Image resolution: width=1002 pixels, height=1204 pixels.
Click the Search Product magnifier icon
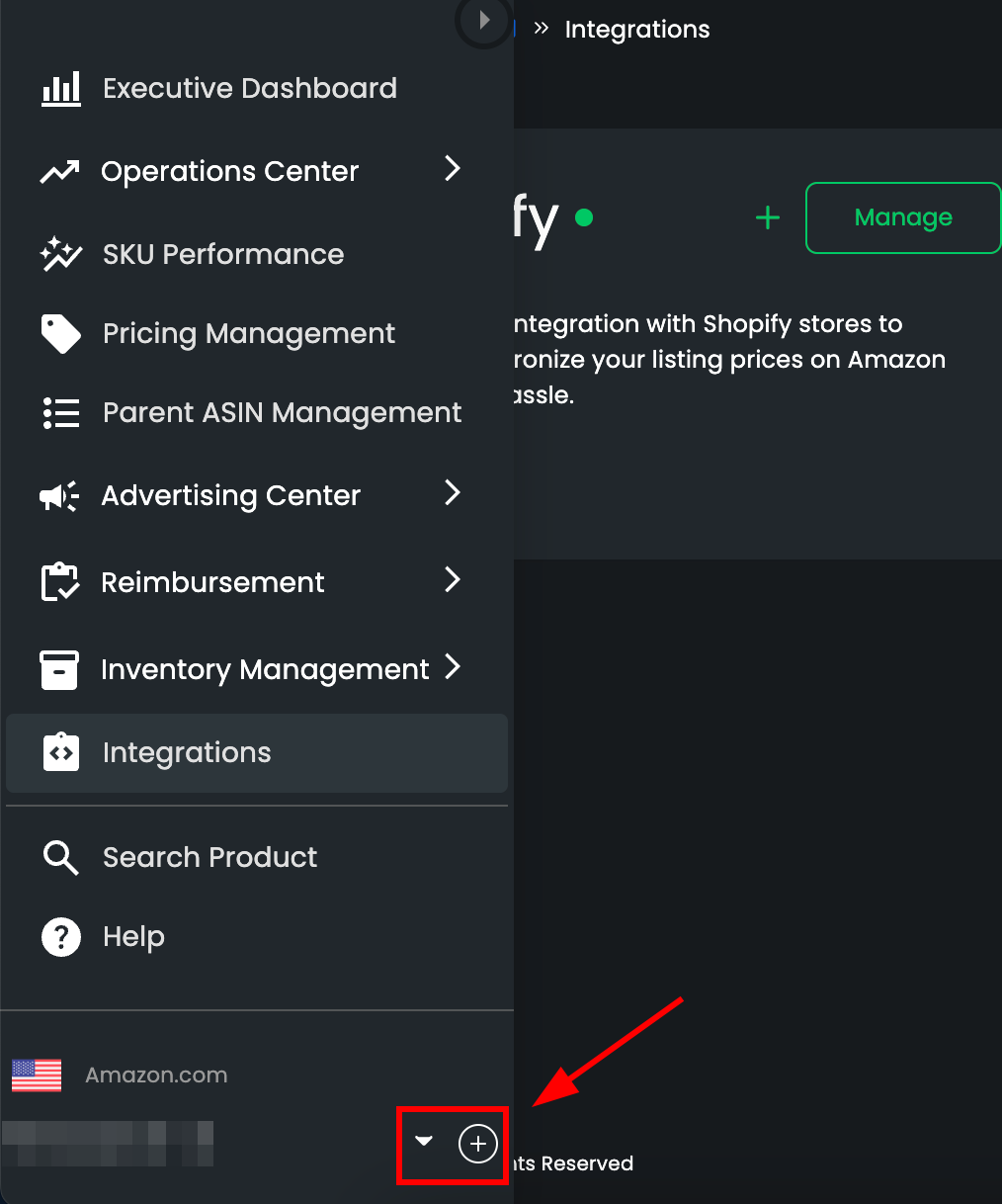click(x=60, y=857)
